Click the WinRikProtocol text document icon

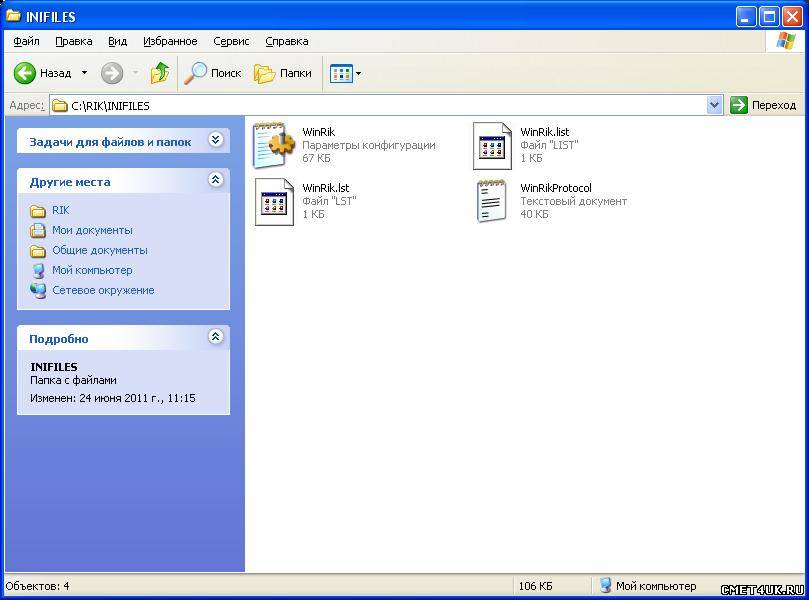492,201
